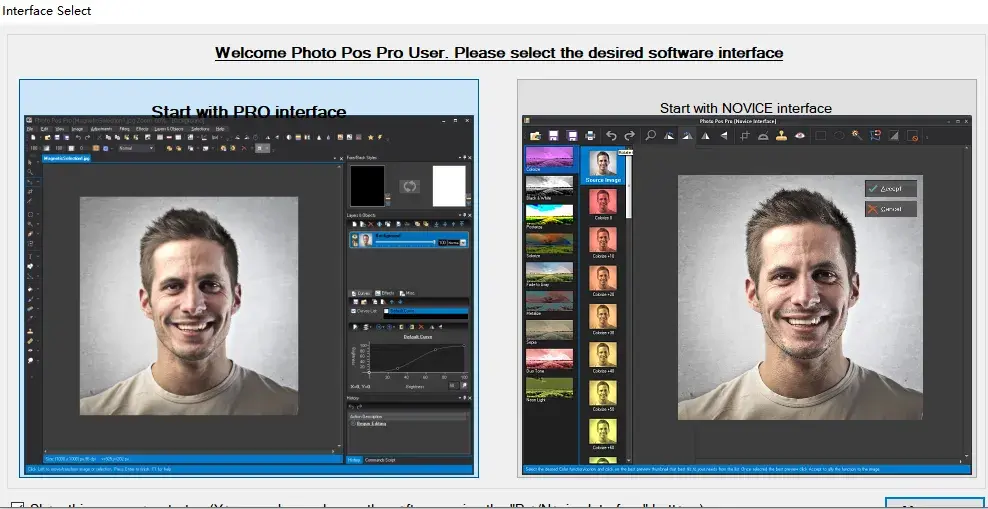Pick the Neon Light effect thumbnail

tap(549, 389)
